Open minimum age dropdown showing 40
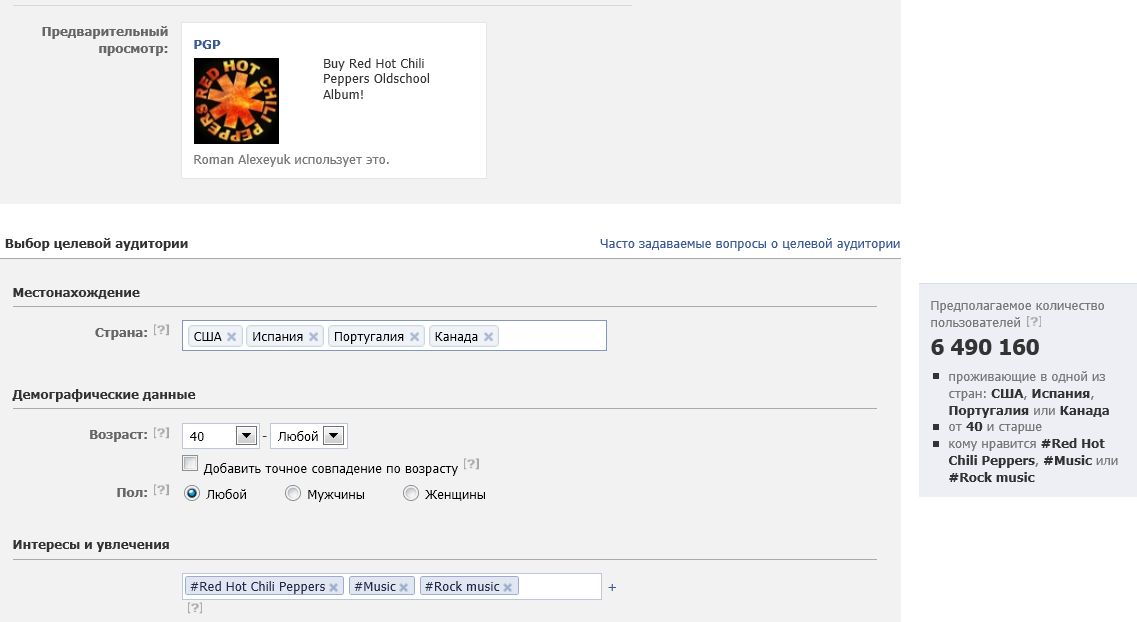1137x622 pixels. [x=220, y=436]
